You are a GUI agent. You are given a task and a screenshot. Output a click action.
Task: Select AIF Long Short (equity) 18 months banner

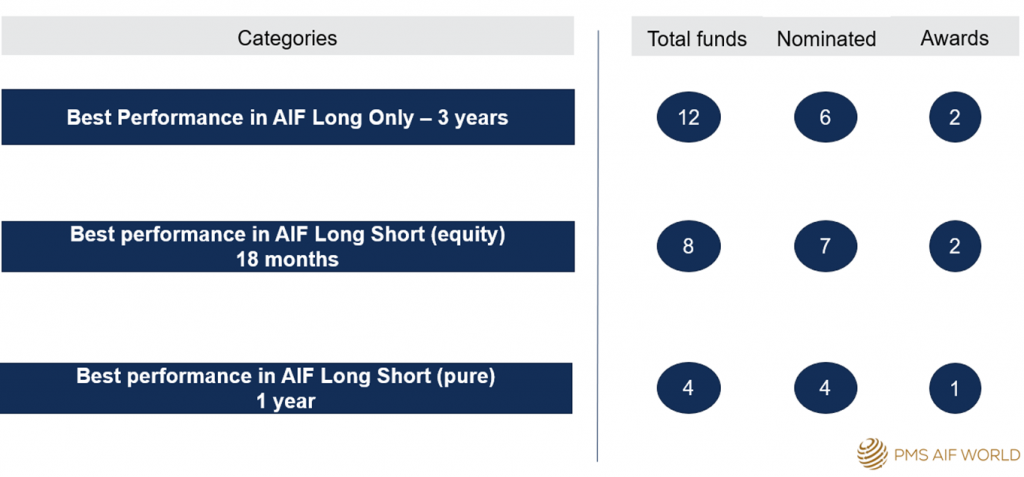(x=288, y=246)
